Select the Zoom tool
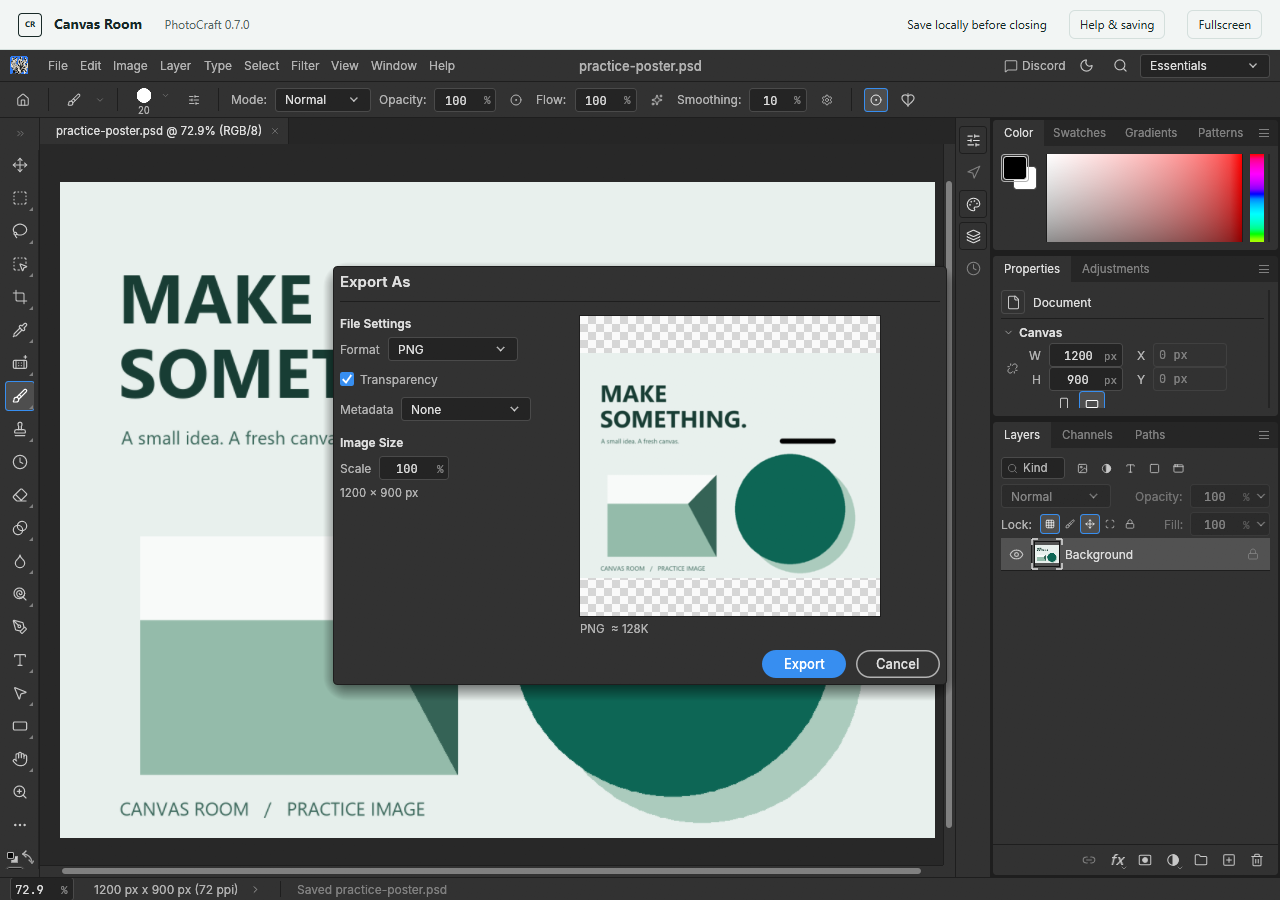1280x900 pixels. [19, 792]
